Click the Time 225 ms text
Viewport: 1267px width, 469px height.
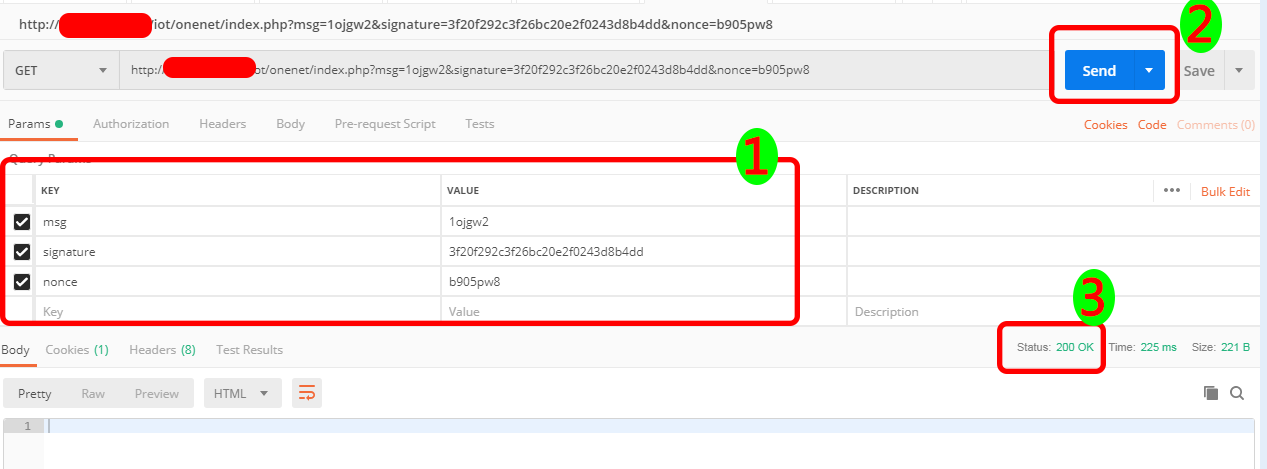coord(1142,347)
